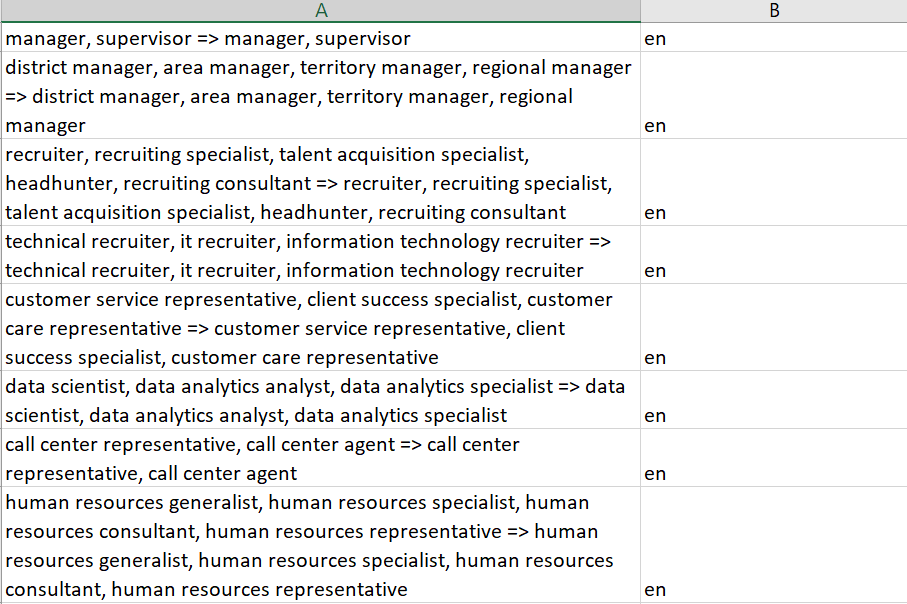Select the customer service representative cell
This screenshot has width=907, height=604.
pyautogui.click(x=320, y=327)
